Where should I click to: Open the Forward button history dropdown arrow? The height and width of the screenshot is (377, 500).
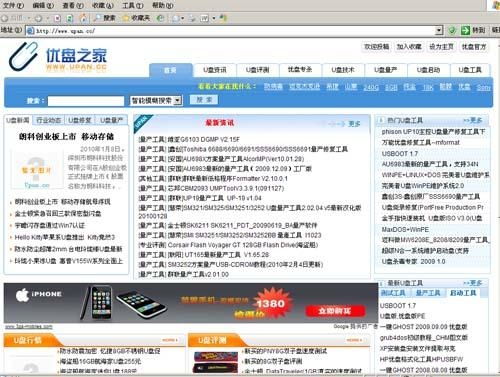47,18
